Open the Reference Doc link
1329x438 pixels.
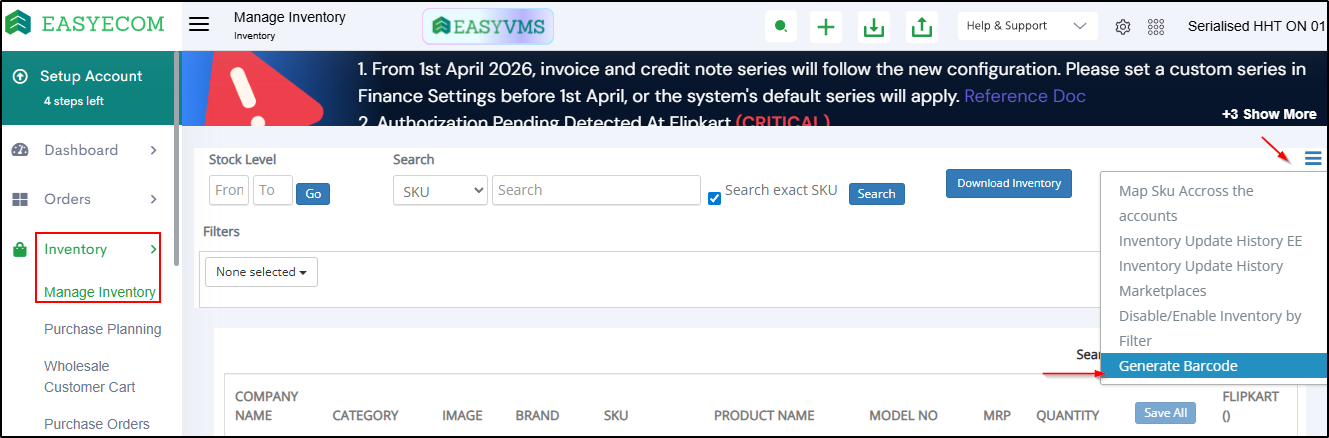click(x=1025, y=97)
